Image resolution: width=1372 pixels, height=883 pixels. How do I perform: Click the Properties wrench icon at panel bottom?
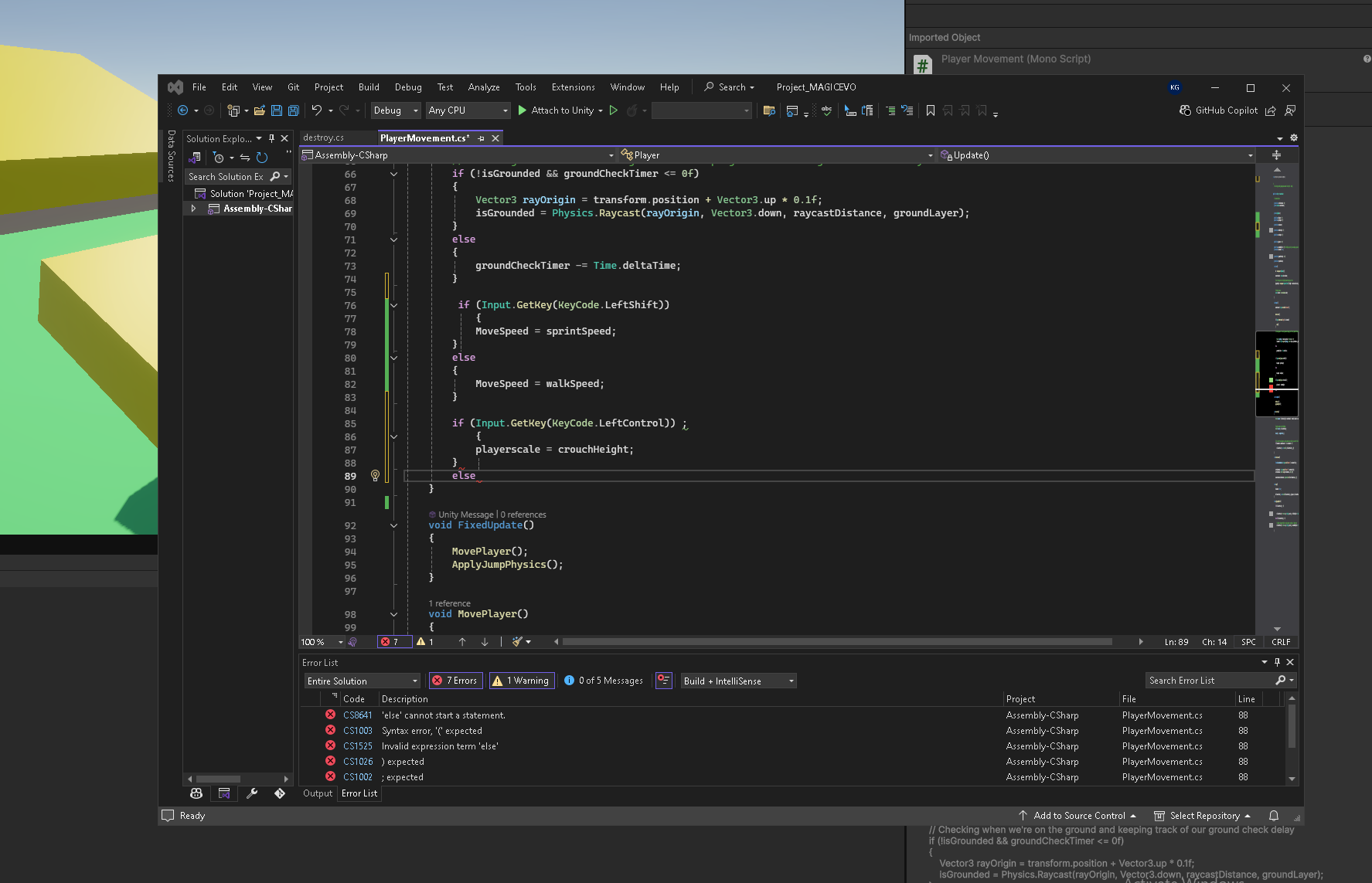pos(252,793)
